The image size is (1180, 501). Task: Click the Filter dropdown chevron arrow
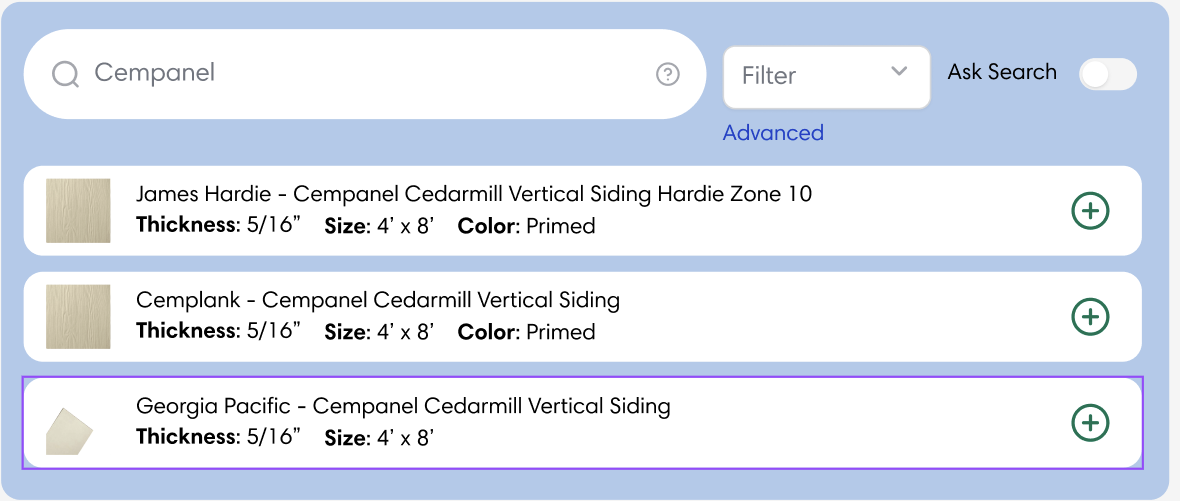pos(898,71)
